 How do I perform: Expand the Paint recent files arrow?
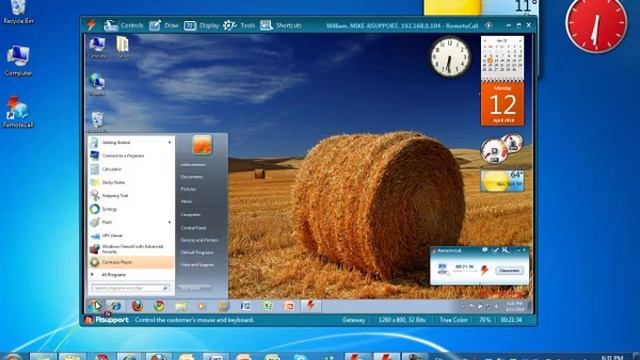169,222
